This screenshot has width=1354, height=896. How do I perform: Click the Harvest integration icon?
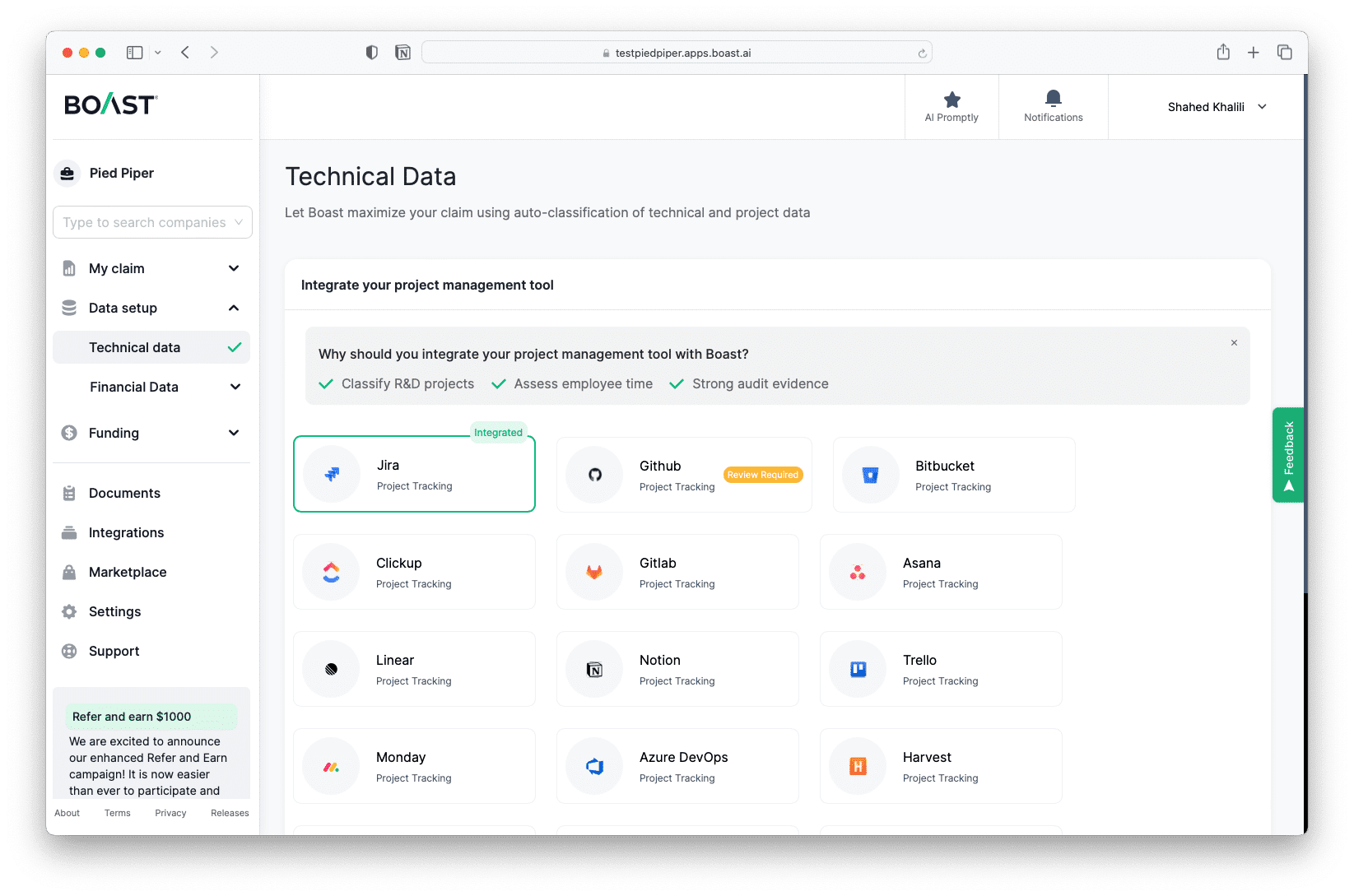point(858,766)
